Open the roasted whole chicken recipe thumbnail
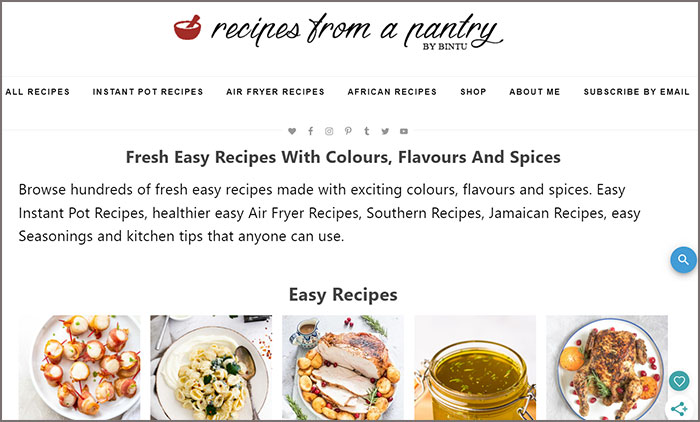 click(607, 367)
